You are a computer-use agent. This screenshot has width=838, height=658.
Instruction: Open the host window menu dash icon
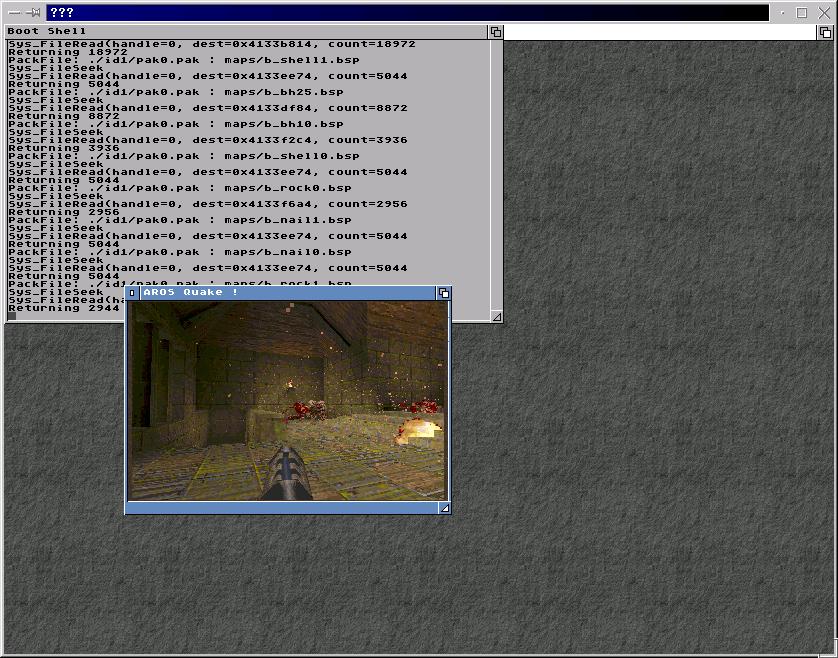coord(14,13)
